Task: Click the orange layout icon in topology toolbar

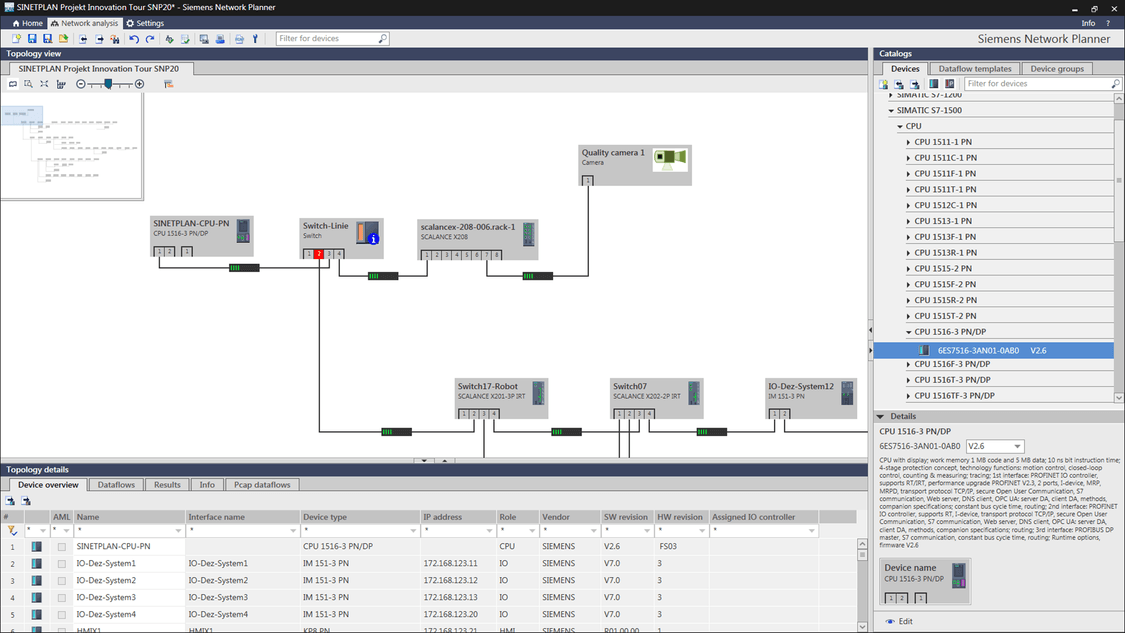Action: [x=169, y=84]
